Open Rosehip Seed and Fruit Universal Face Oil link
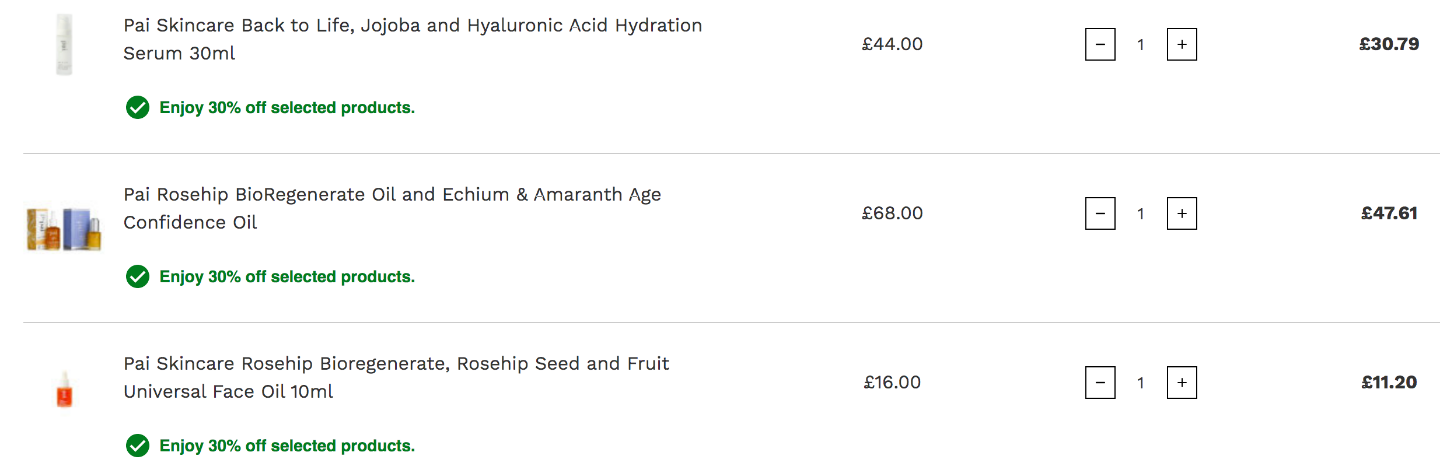Viewport: 1440px width, 470px height. pos(396,377)
